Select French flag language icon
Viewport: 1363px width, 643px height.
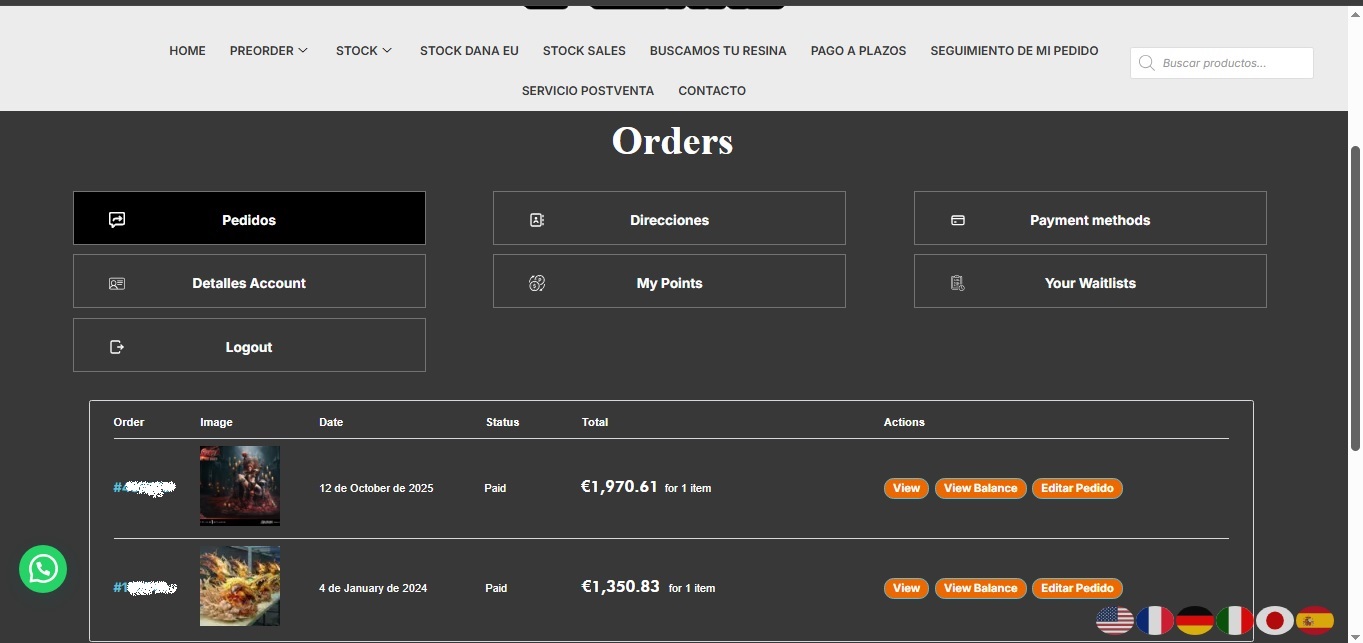[x=1155, y=620]
